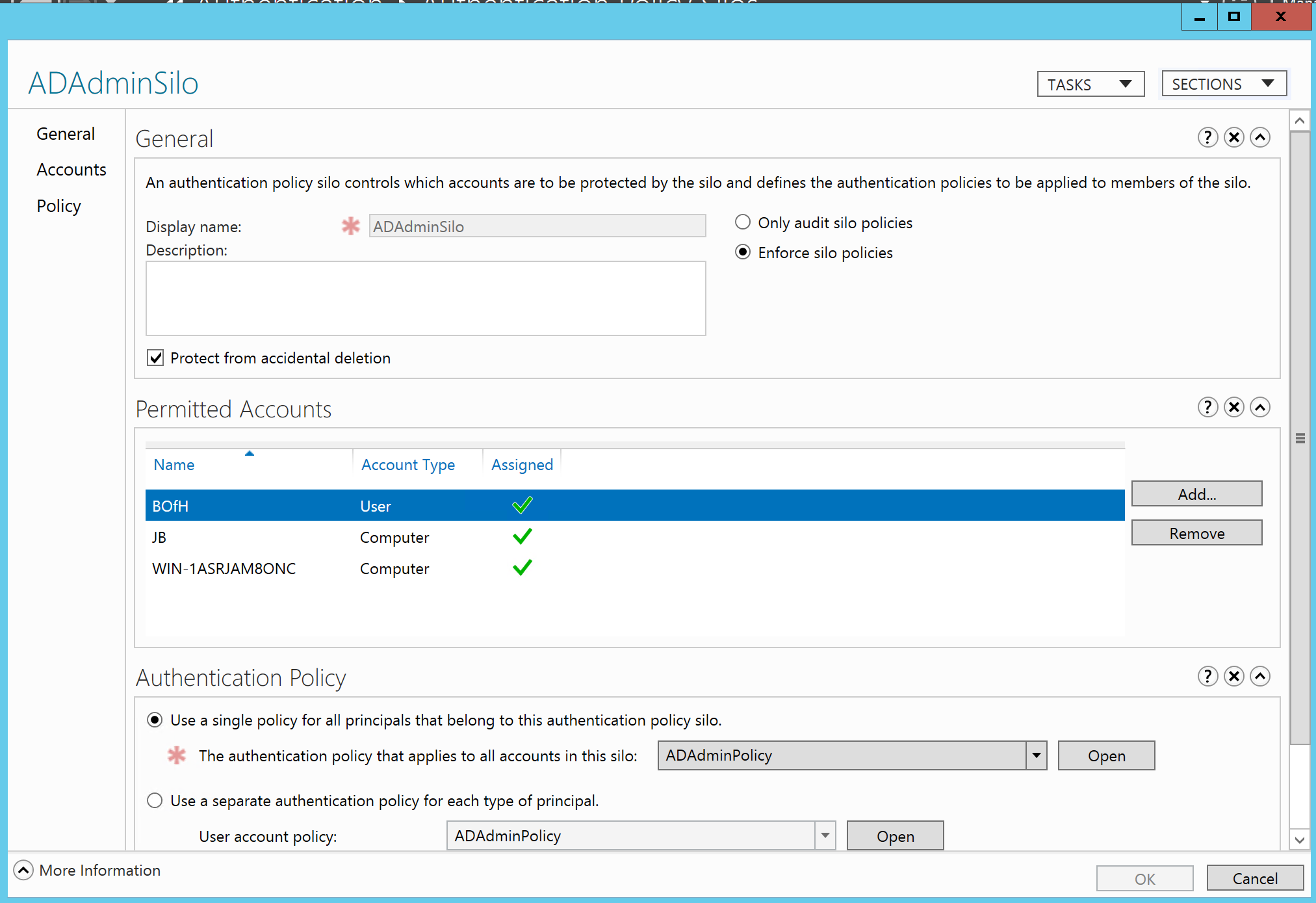Screen dimensions: 1316x903
Task: Open the SECTIONS dropdown menu
Action: coord(1223,84)
